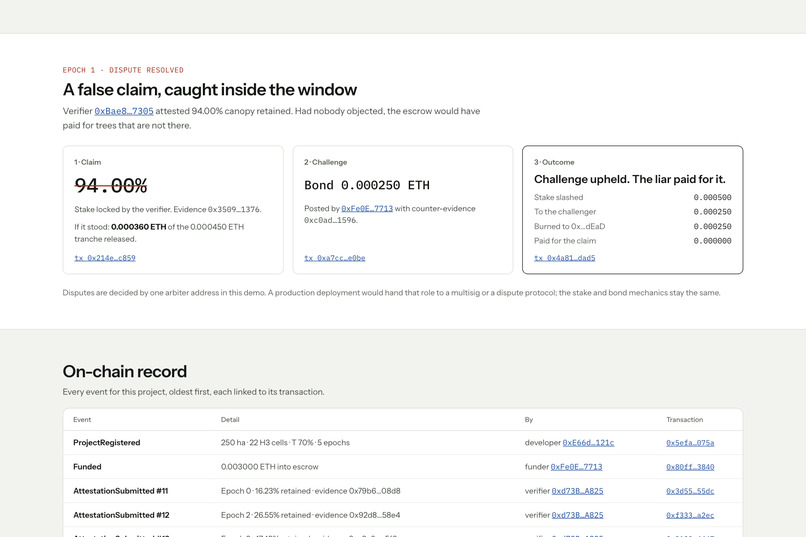The image size is (806, 537).
Task: Click the Stake slashed value 0.000500
Action: coord(712,197)
